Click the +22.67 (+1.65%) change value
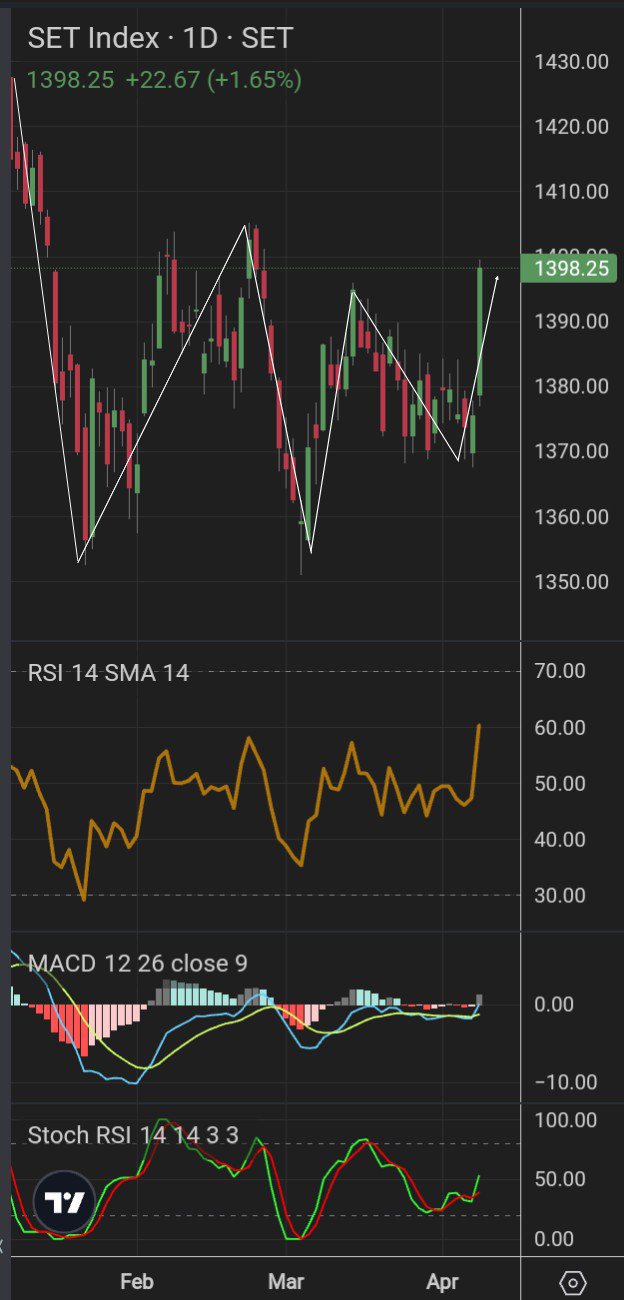 [x=213, y=80]
